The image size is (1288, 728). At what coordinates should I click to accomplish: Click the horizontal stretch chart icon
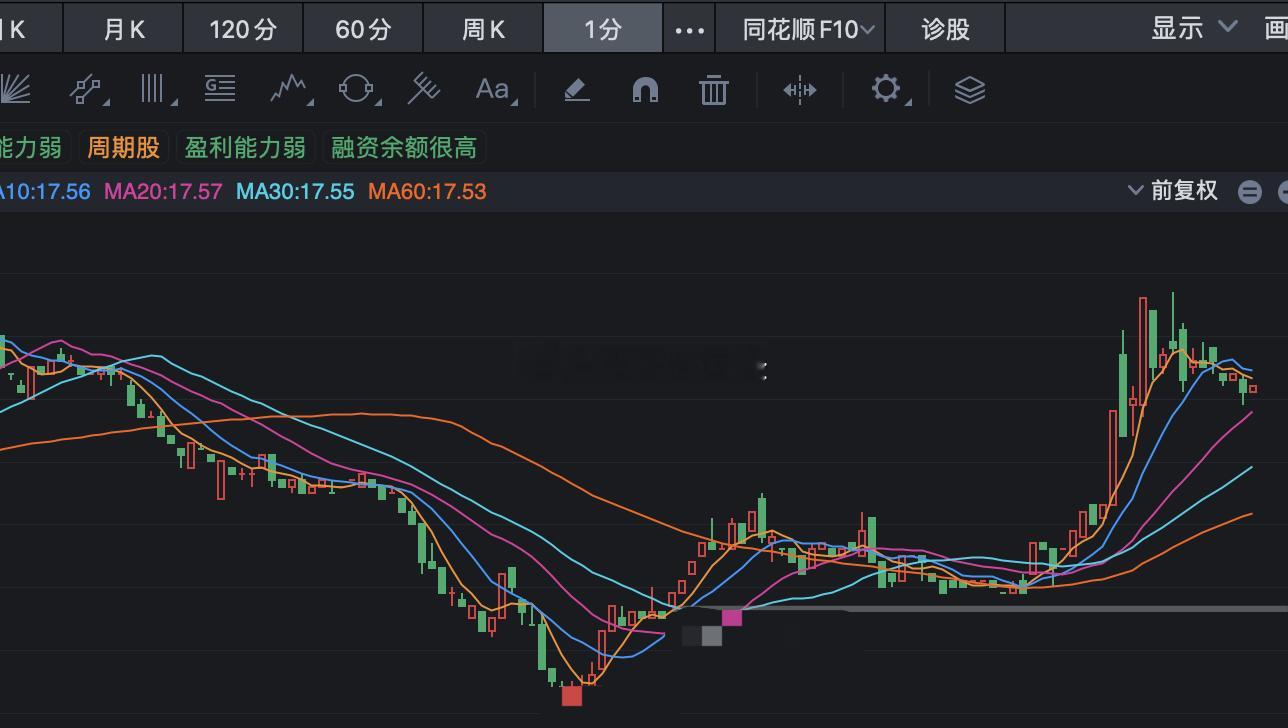[x=800, y=90]
